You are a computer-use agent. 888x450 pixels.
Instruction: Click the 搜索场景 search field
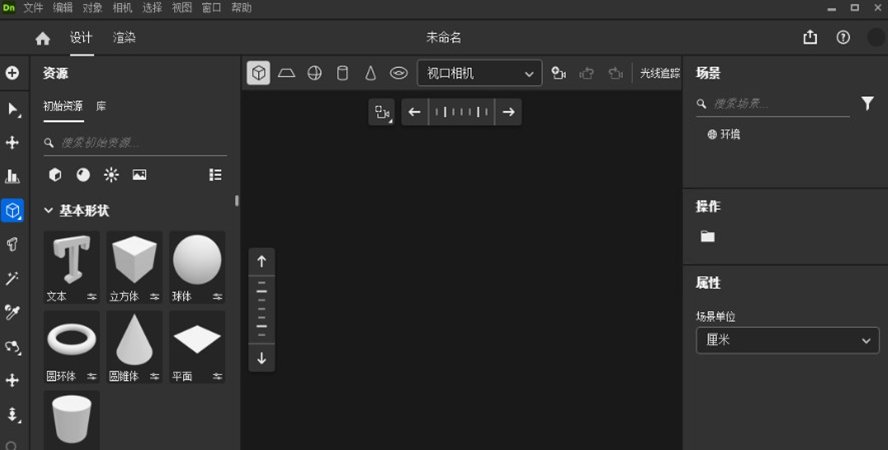772,104
